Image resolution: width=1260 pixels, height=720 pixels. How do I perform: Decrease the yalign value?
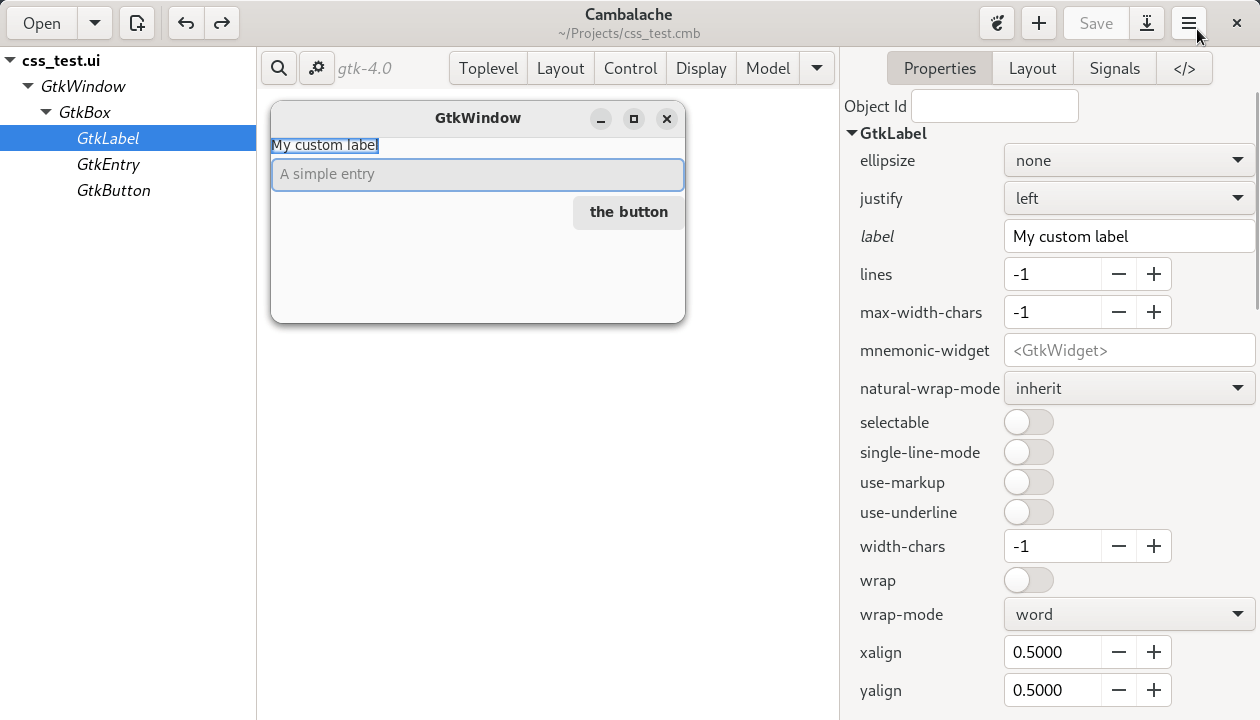1119,690
